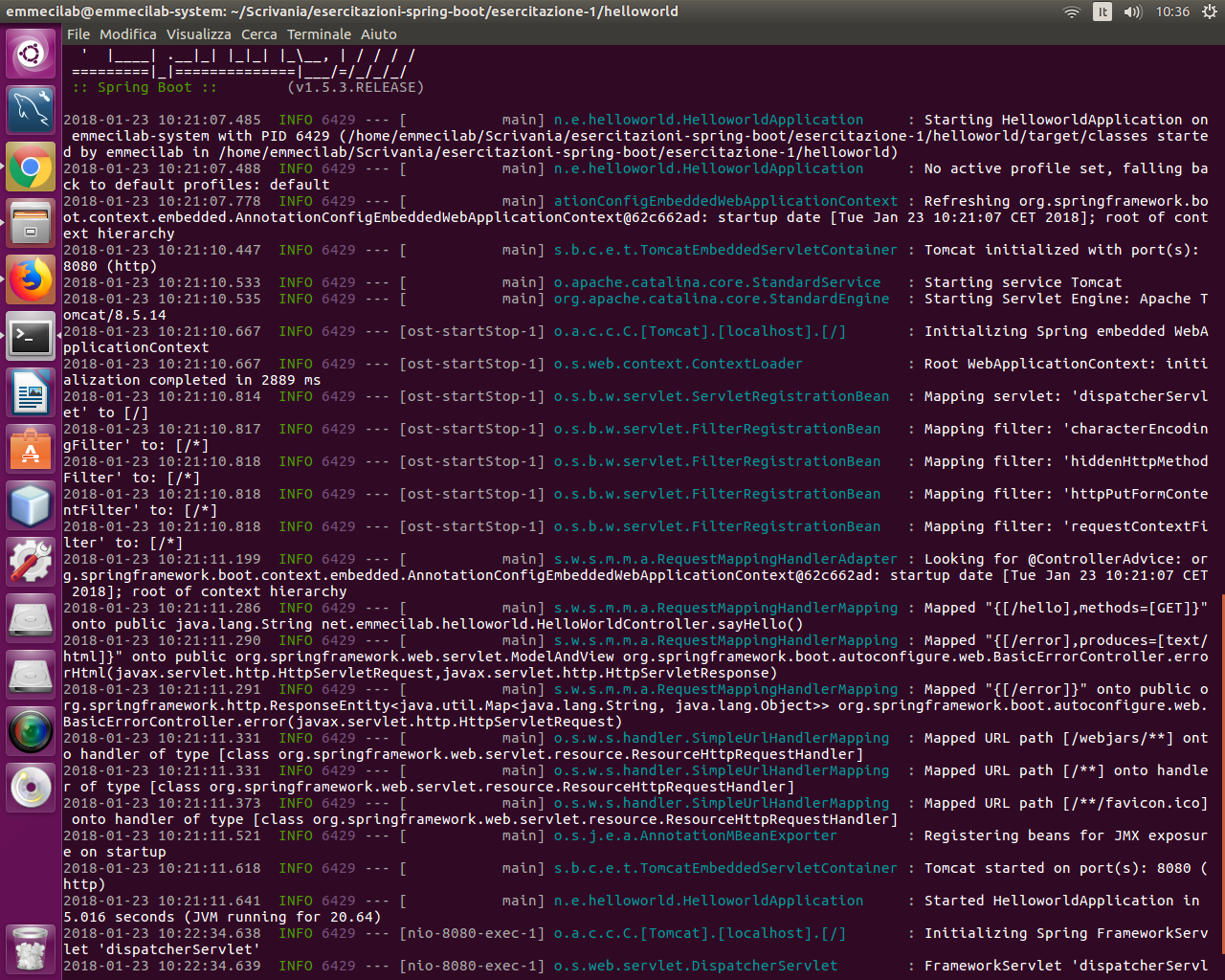This screenshot has width=1225, height=980.
Task: Open the Files file manager icon
Action: 31,224
